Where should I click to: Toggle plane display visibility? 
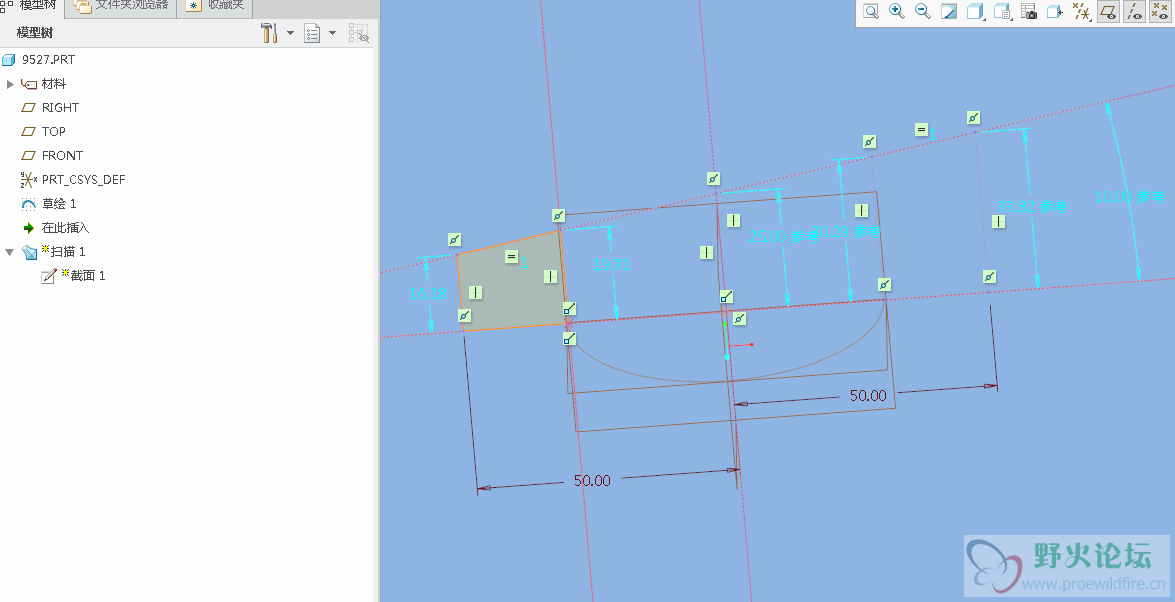click(1108, 11)
